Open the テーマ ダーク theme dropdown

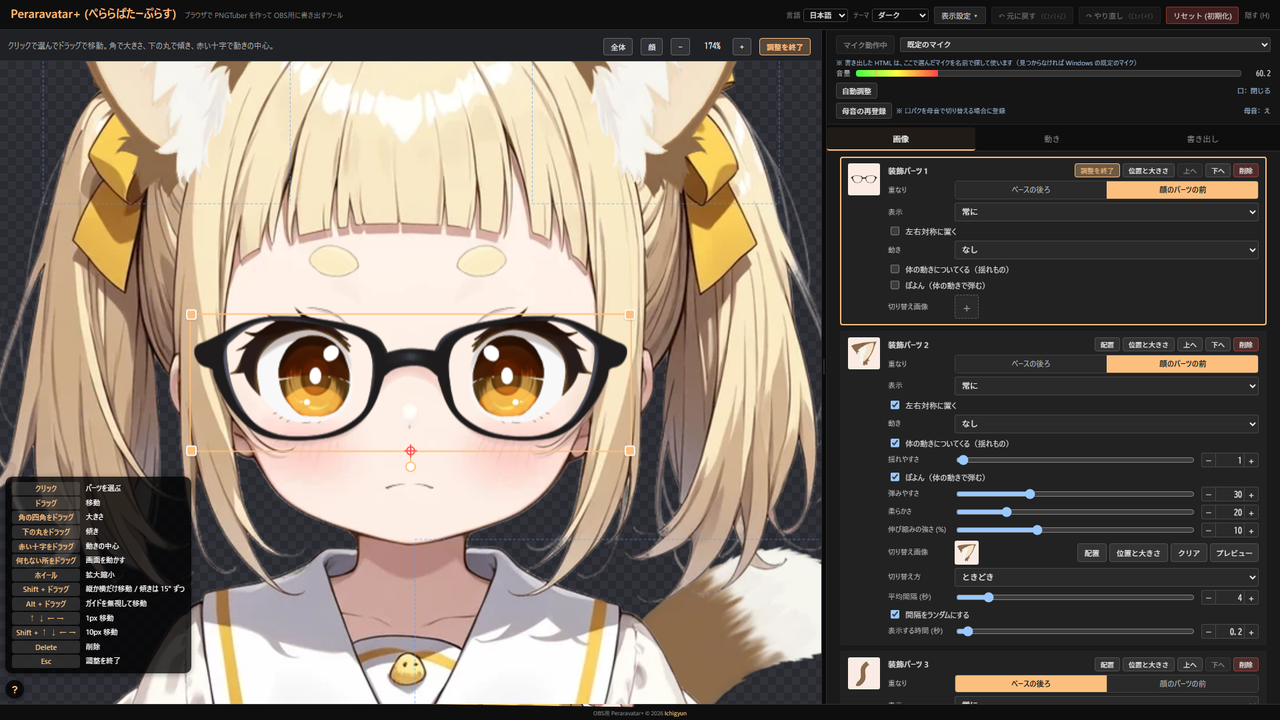(900, 15)
